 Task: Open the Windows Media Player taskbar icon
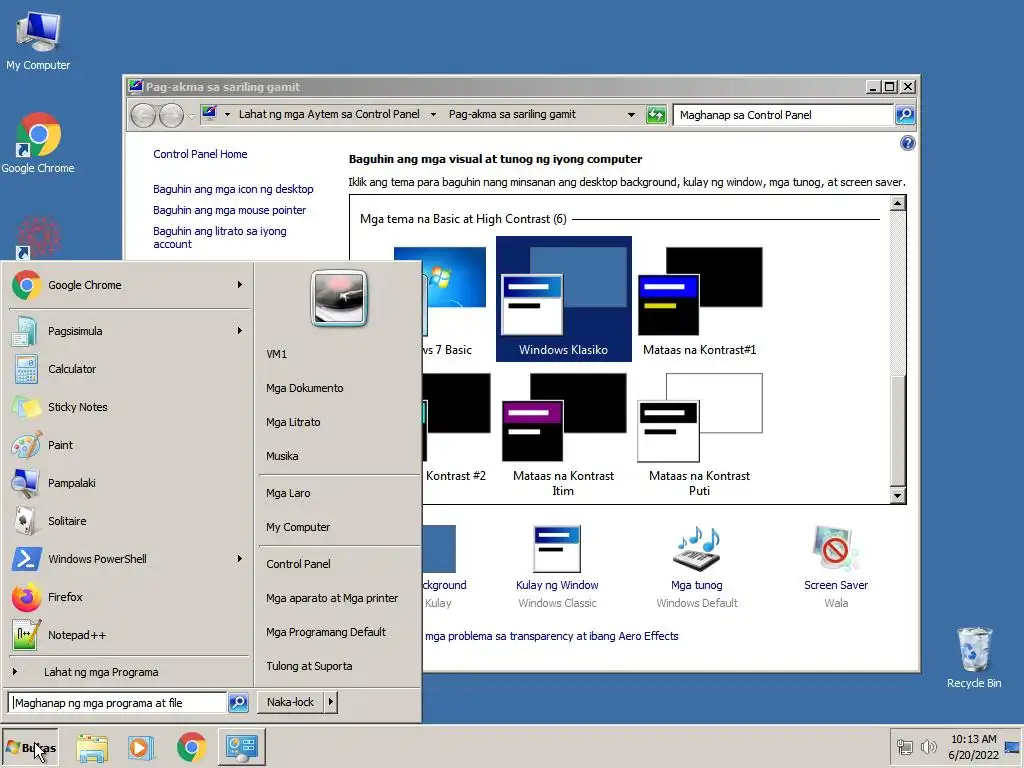pos(140,747)
